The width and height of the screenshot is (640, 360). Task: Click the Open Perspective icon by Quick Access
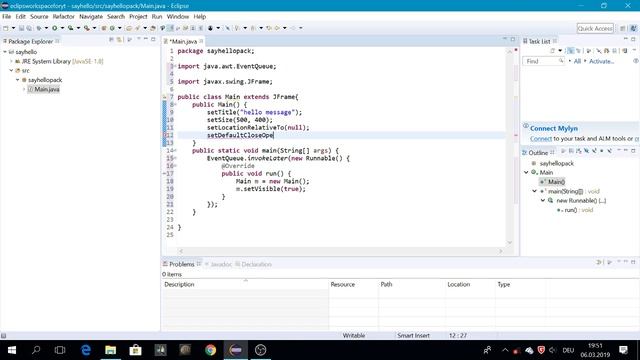(x=622, y=29)
